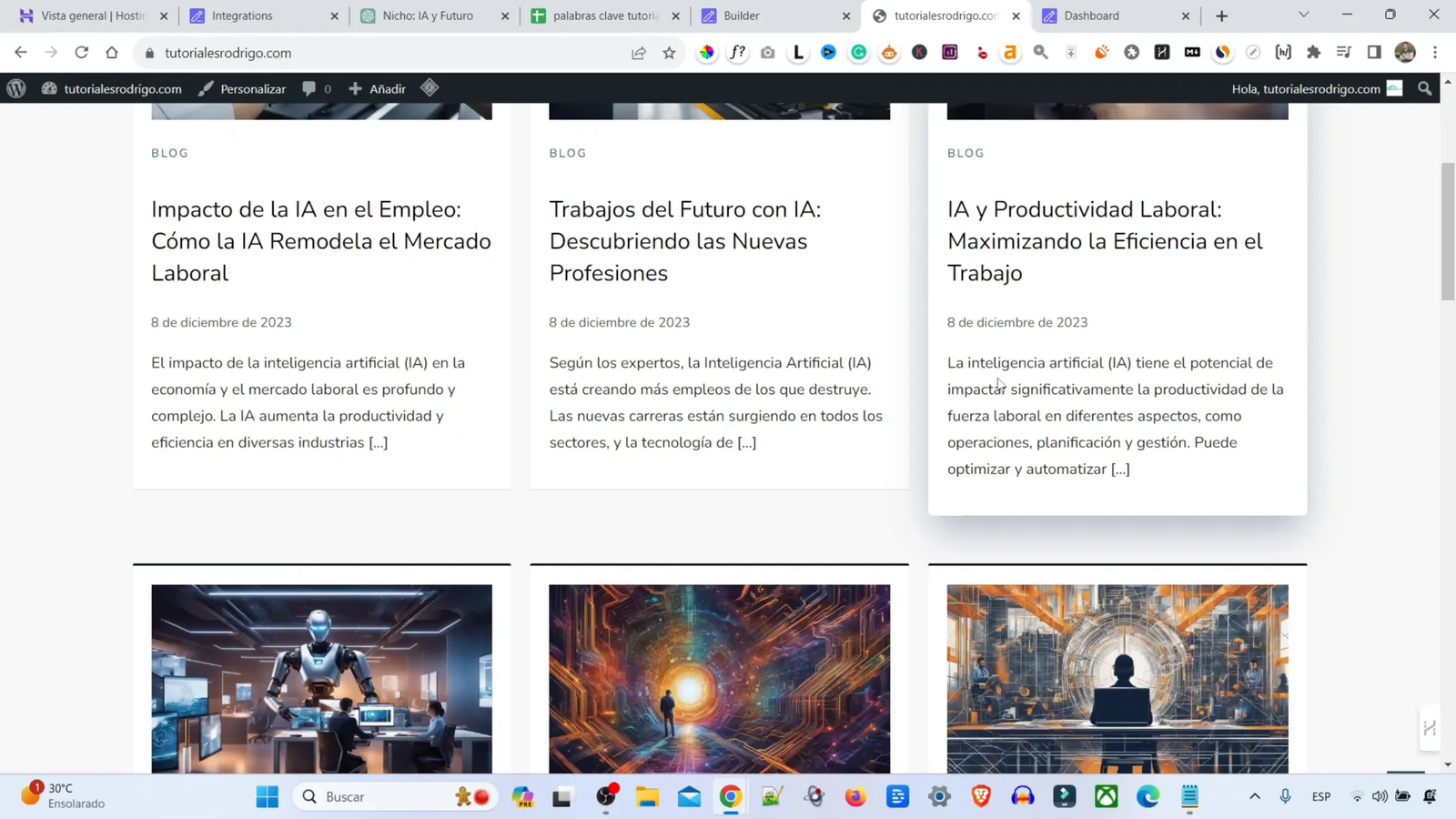Open the tab search dropdown arrow

tap(1301, 15)
